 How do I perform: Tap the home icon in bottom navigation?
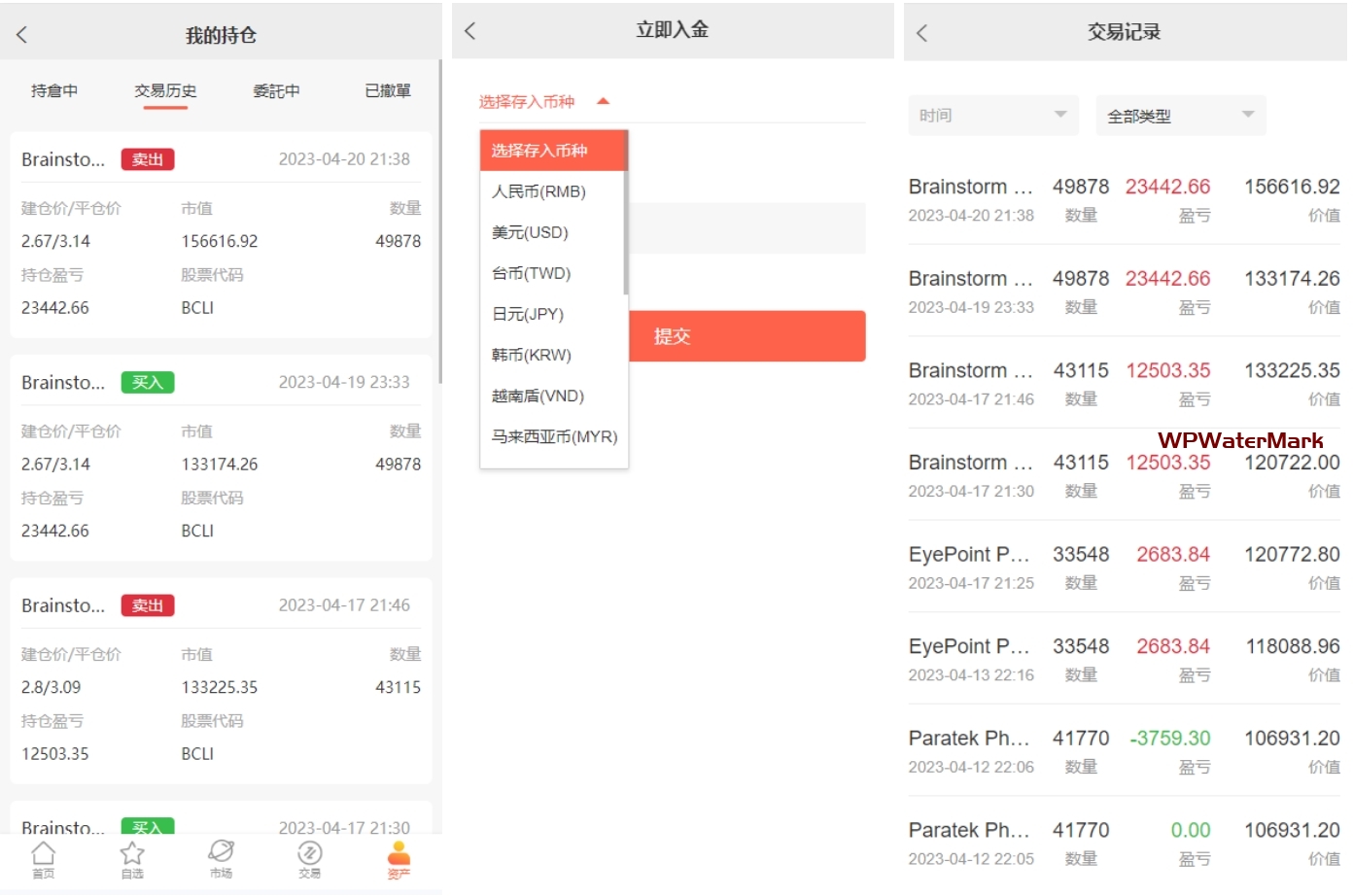pos(44,859)
